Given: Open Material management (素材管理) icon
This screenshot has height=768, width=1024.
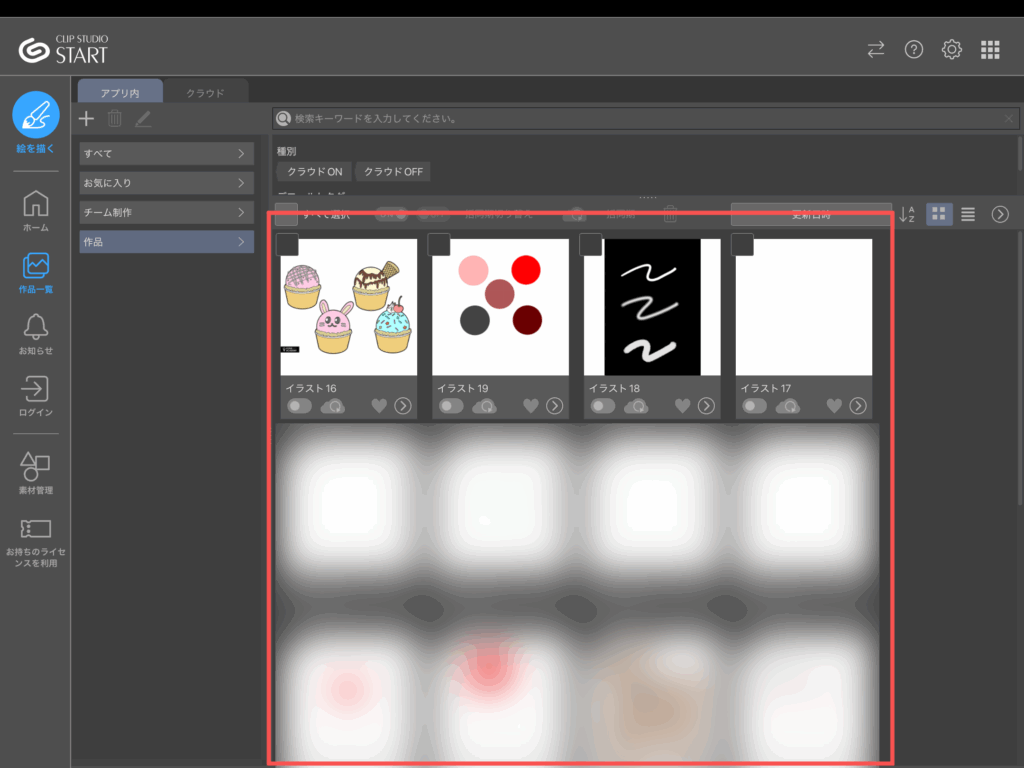Looking at the screenshot, I should point(35,465).
